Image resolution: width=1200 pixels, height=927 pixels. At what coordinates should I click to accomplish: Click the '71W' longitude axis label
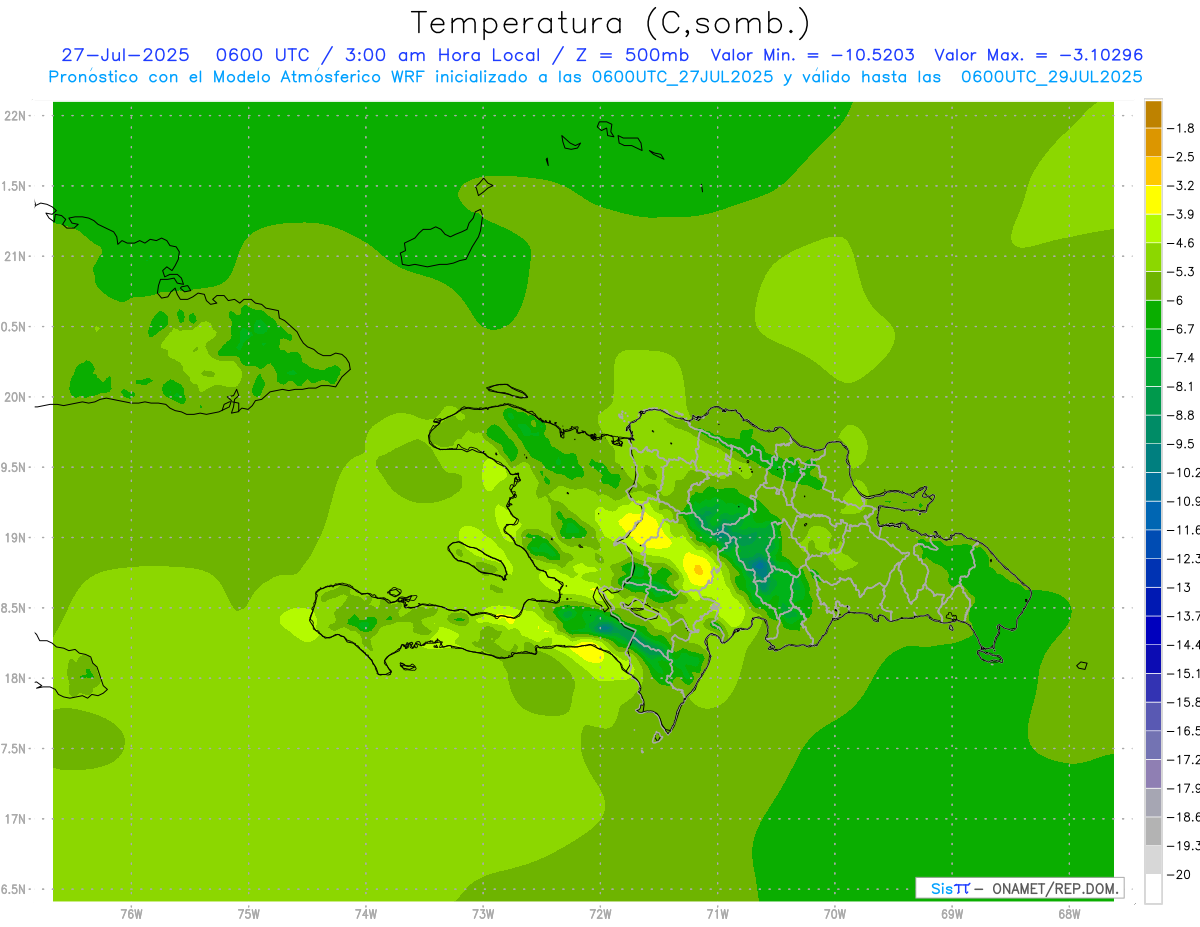(717, 914)
